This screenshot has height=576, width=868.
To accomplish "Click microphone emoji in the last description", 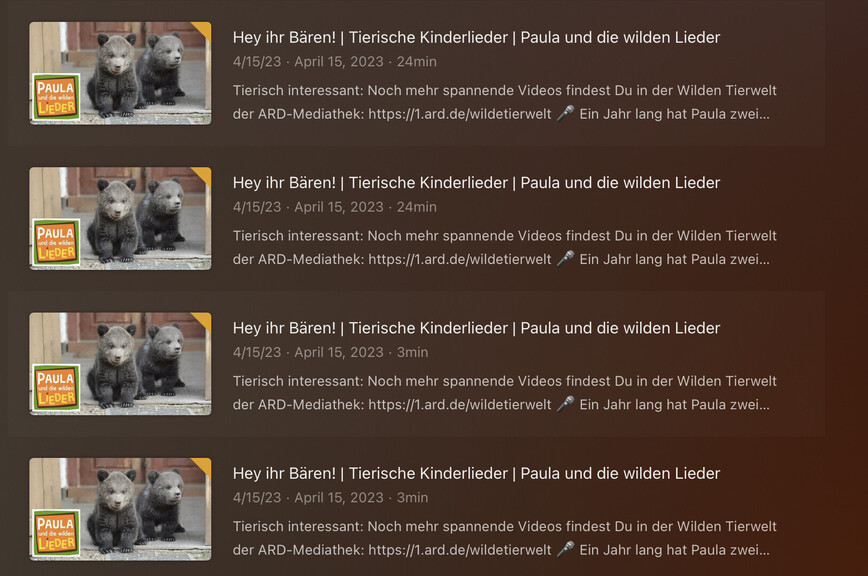I will (x=565, y=549).
